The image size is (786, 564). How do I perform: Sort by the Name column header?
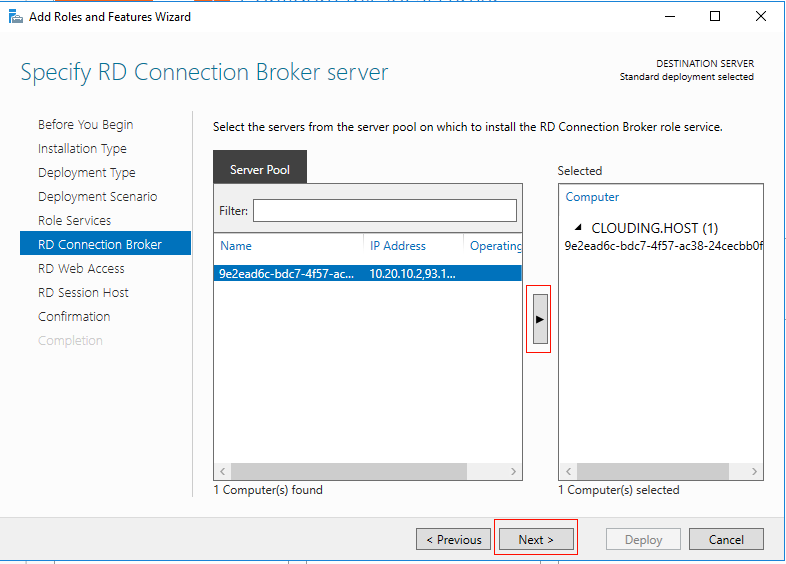click(x=236, y=246)
